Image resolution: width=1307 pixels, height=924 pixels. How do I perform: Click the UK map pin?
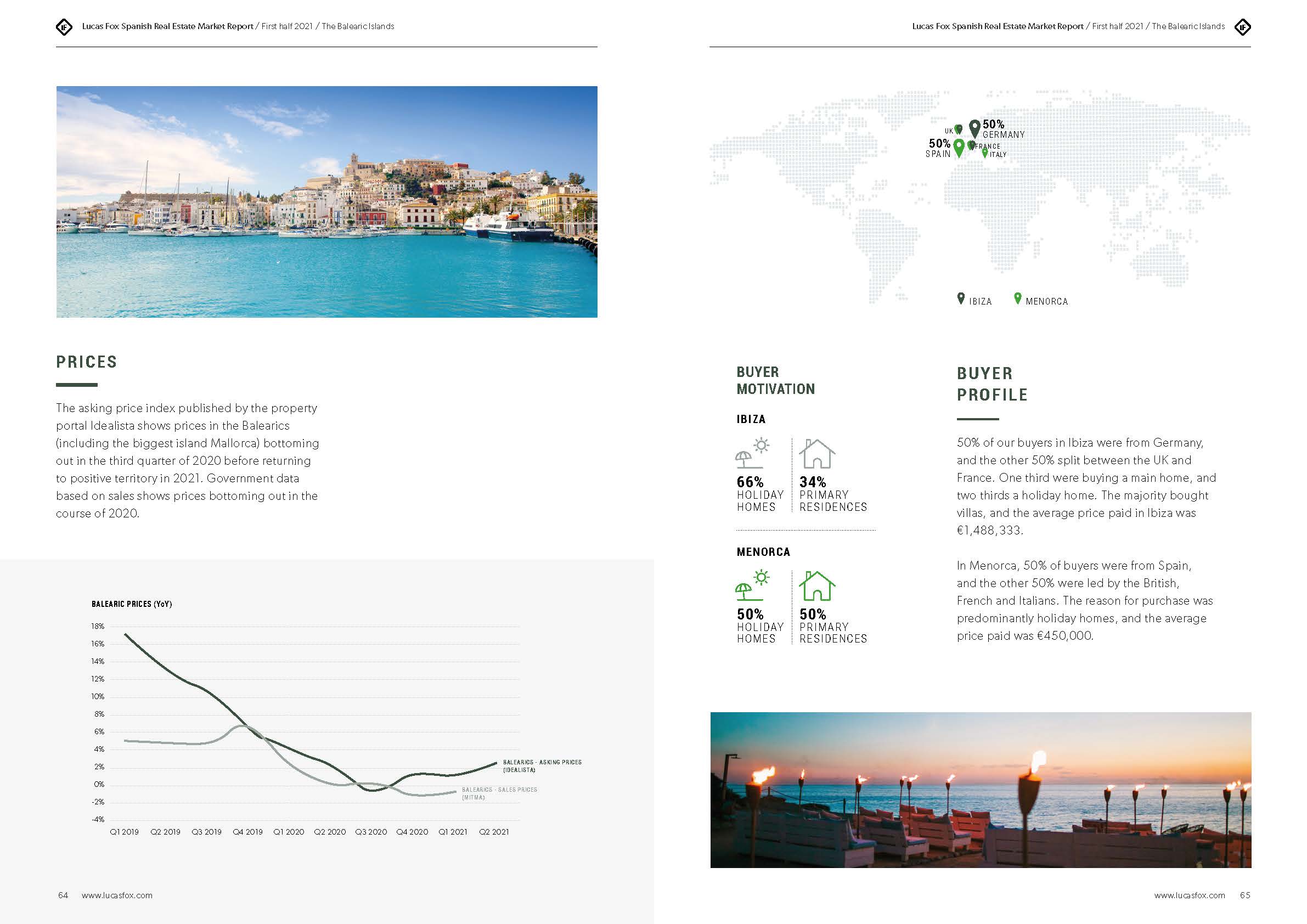[959, 130]
